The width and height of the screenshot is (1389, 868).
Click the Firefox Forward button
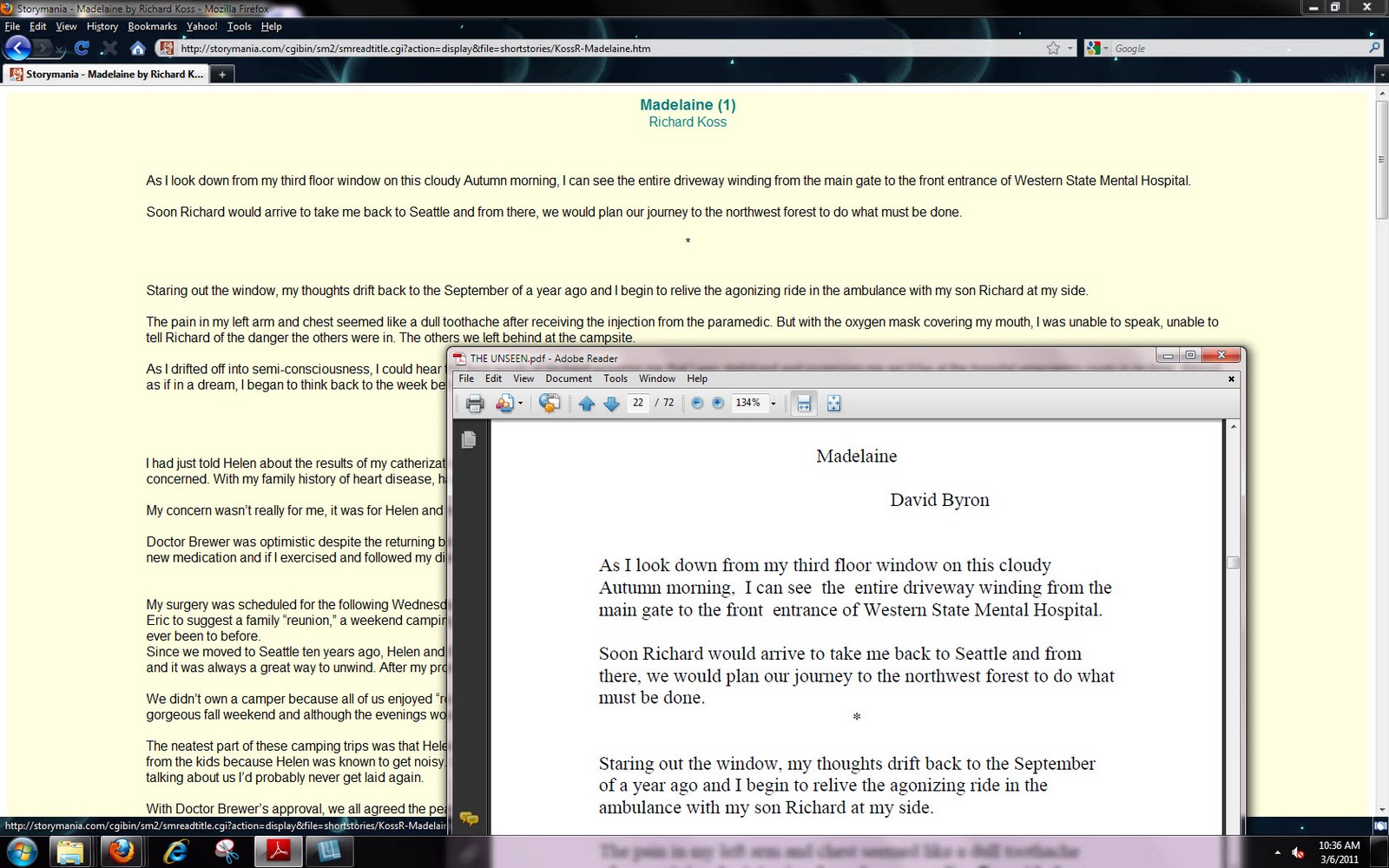(x=43, y=48)
